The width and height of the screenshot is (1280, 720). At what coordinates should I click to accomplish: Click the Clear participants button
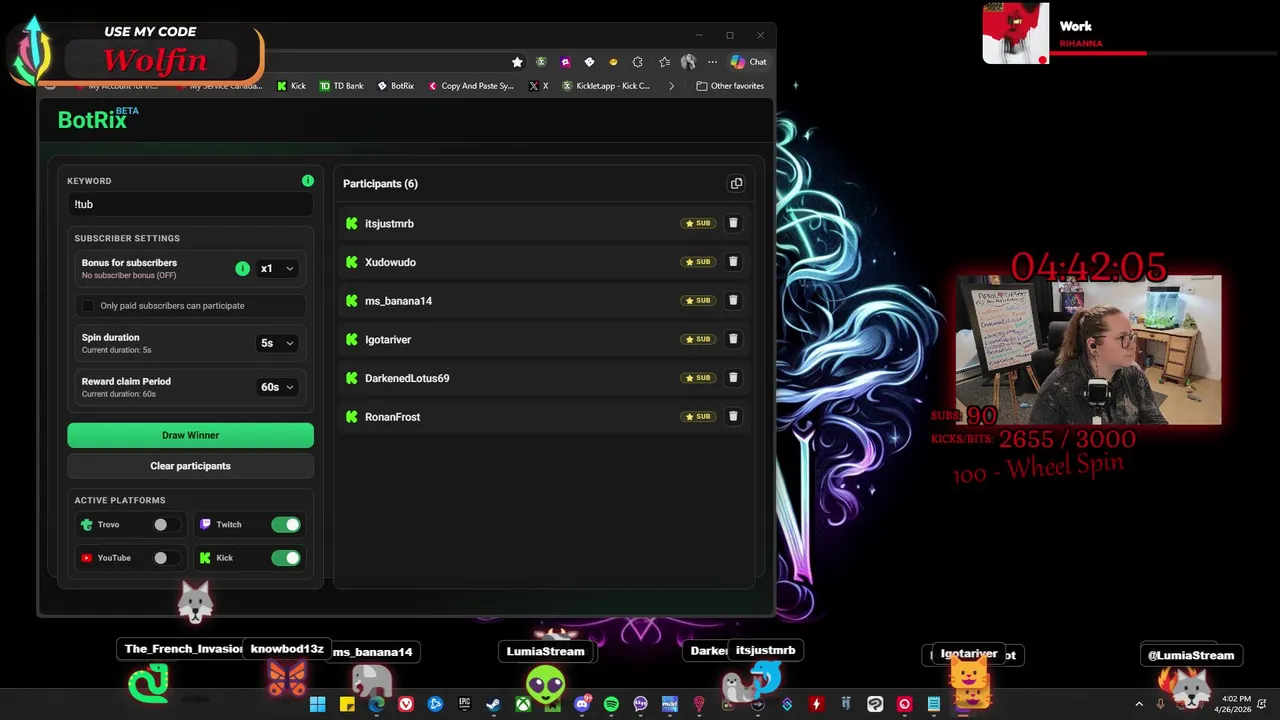[190, 466]
